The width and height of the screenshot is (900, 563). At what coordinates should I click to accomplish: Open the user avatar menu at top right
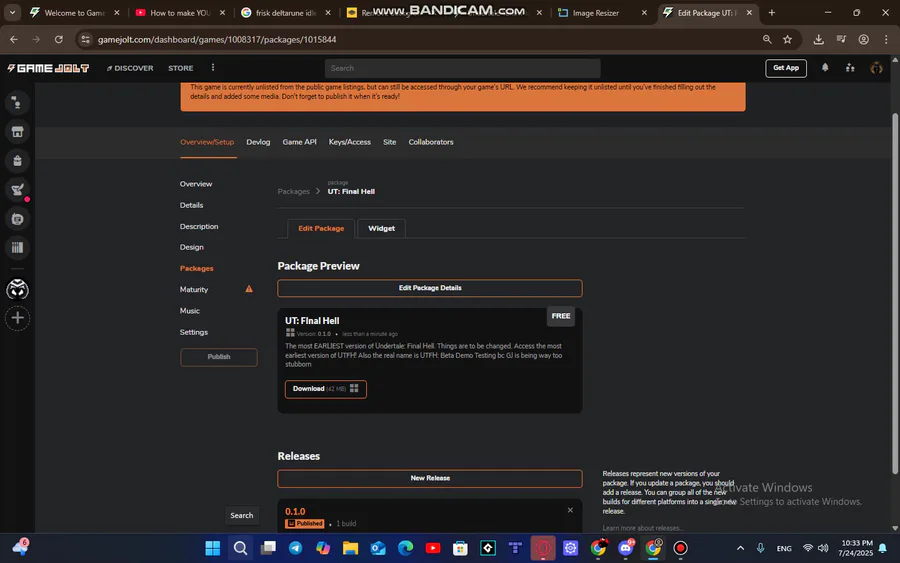click(876, 68)
